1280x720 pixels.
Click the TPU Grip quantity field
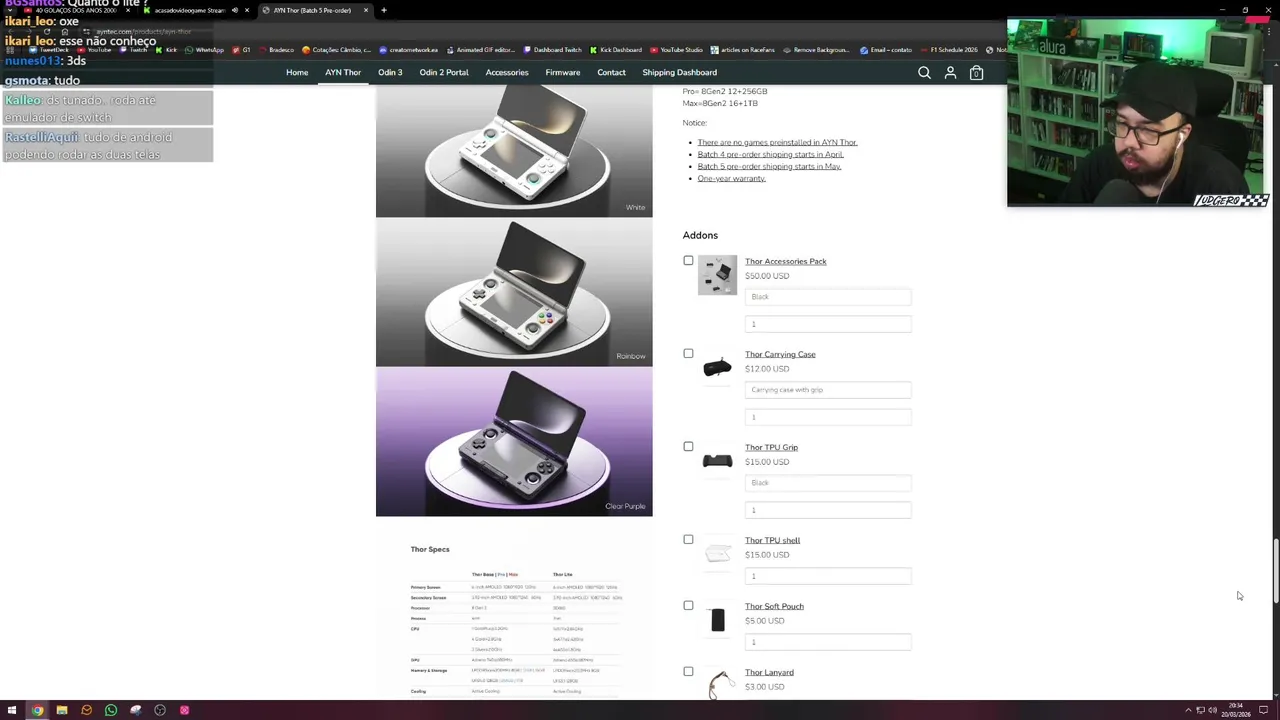pos(828,510)
